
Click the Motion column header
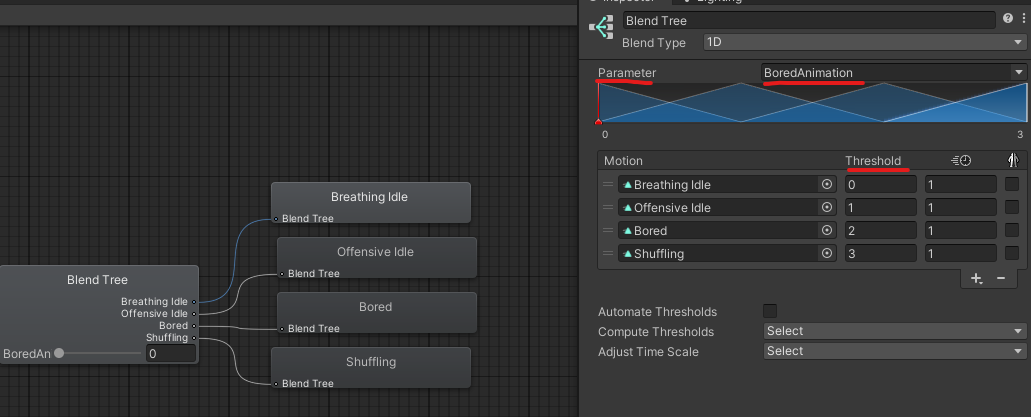pyautogui.click(x=623, y=160)
